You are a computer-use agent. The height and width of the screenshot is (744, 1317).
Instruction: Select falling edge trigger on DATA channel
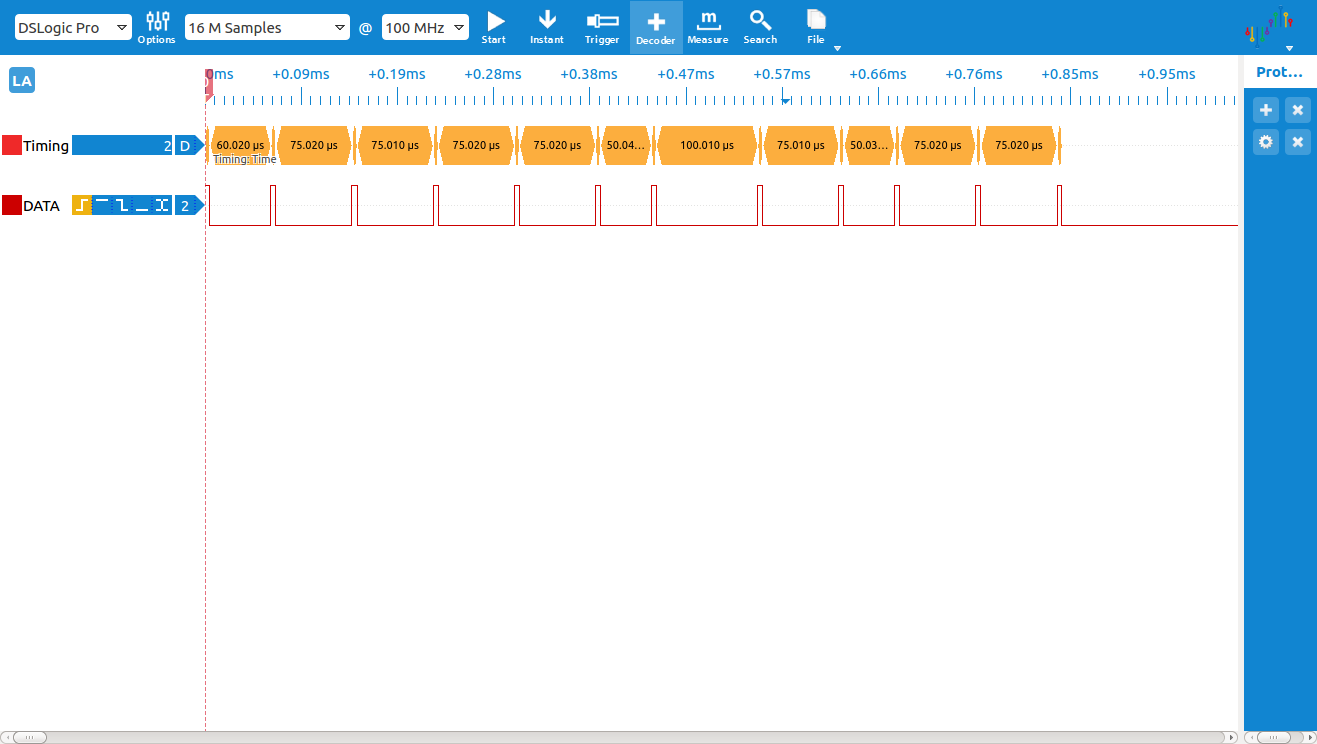pyautogui.click(x=122, y=206)
